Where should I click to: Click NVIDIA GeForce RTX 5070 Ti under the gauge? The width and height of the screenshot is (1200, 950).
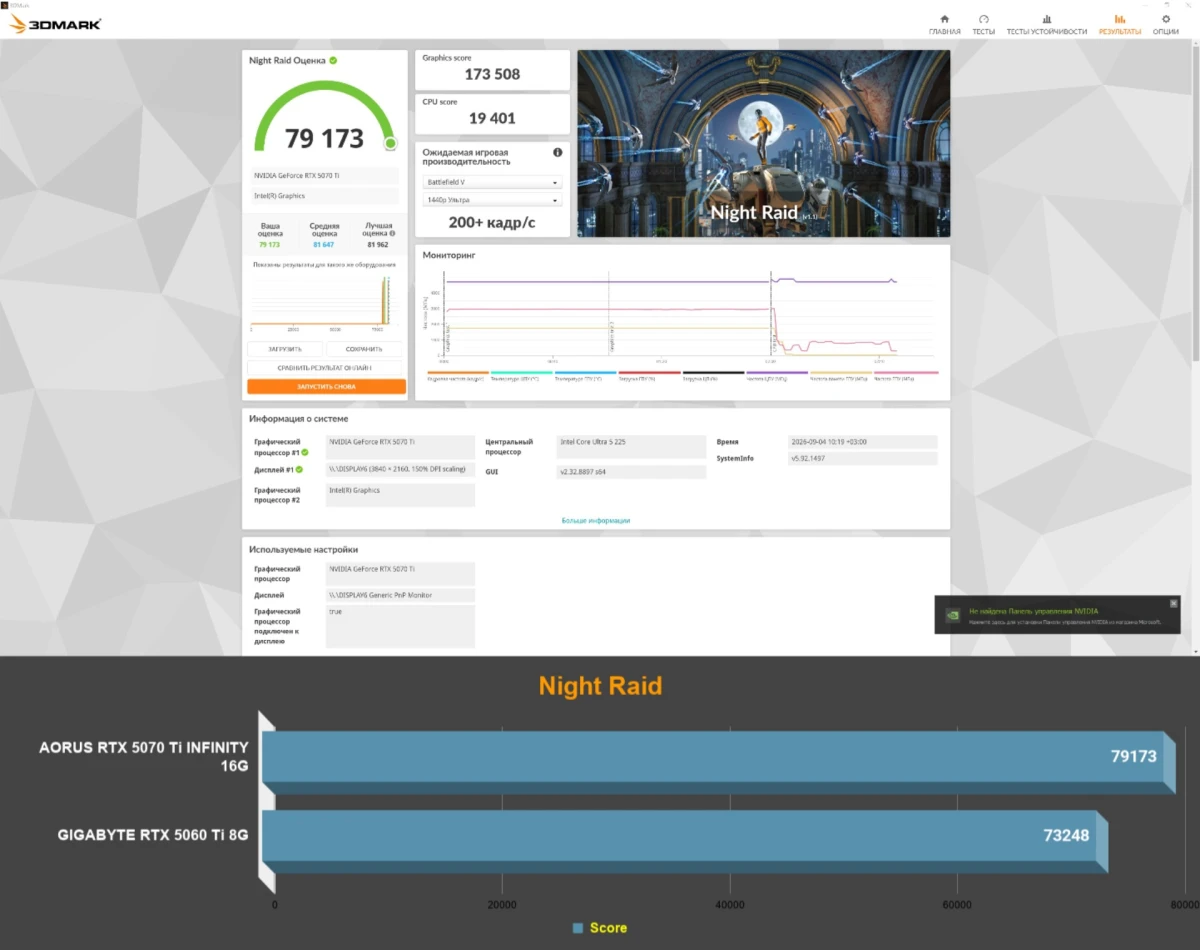325,176
